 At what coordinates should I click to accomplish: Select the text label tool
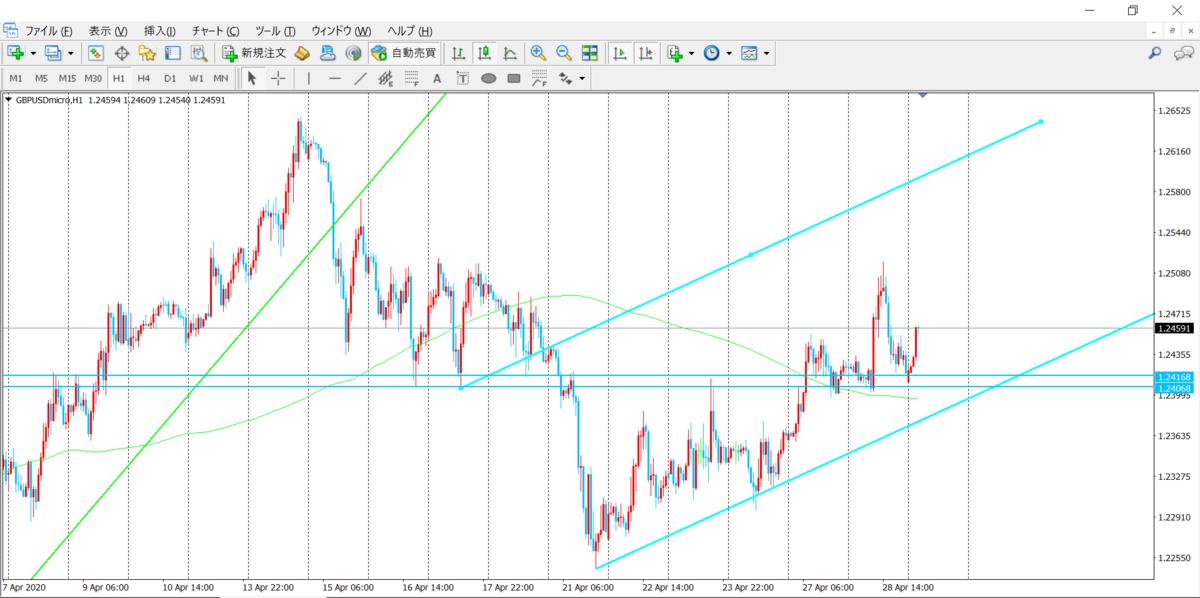pyautogui.click(x=462, y=78)
